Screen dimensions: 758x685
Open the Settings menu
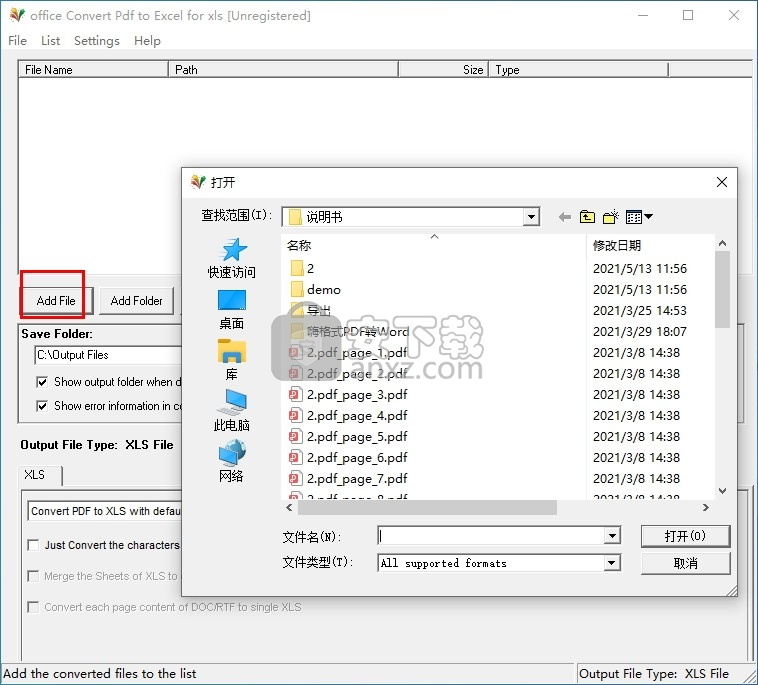point(97,41)
